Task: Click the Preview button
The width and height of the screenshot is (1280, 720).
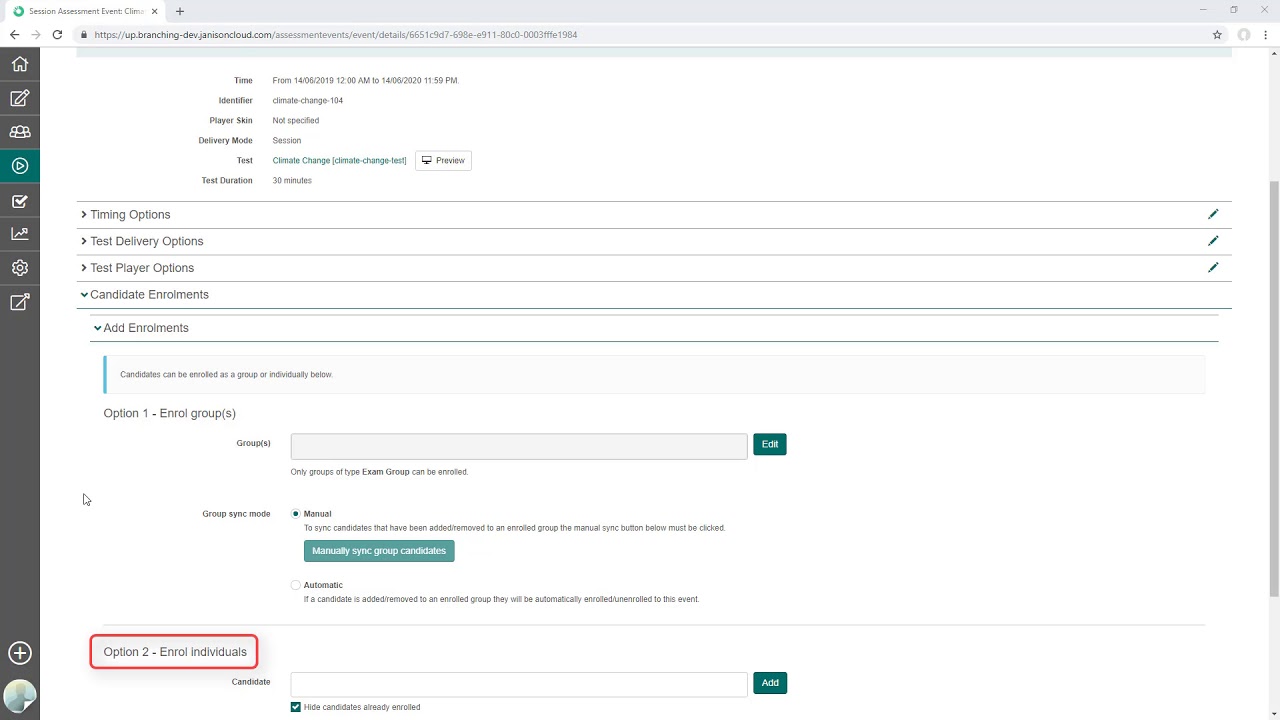Action: pos(443,160)
